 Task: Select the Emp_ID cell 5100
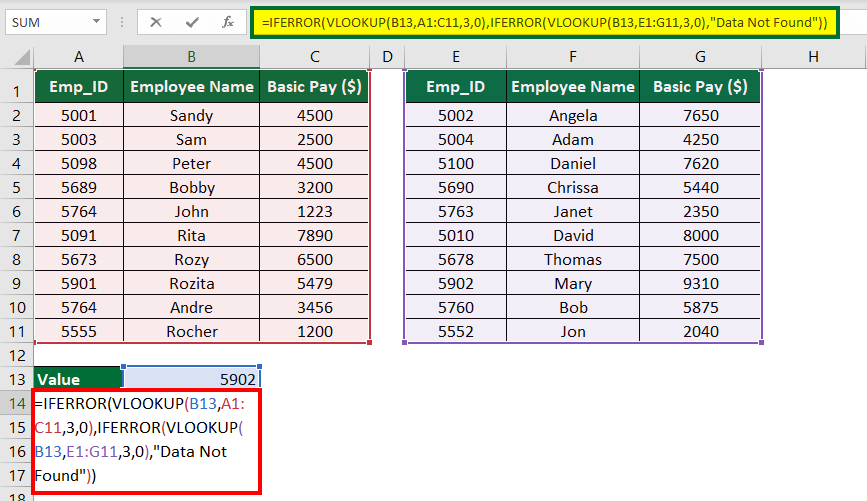(x=456, y=164)
